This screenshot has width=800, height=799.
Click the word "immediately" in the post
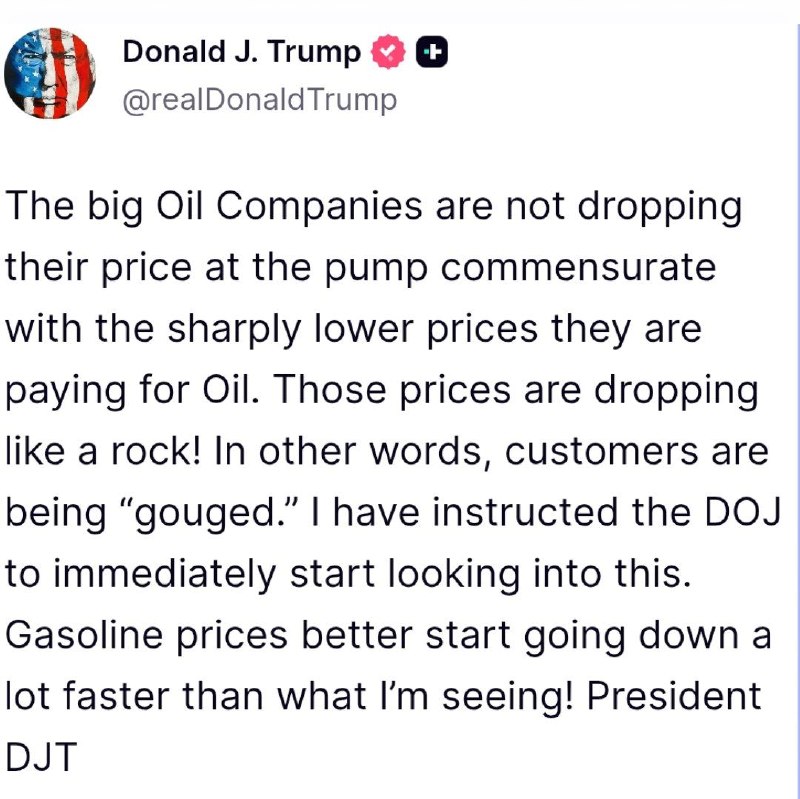tap(164, 575)
